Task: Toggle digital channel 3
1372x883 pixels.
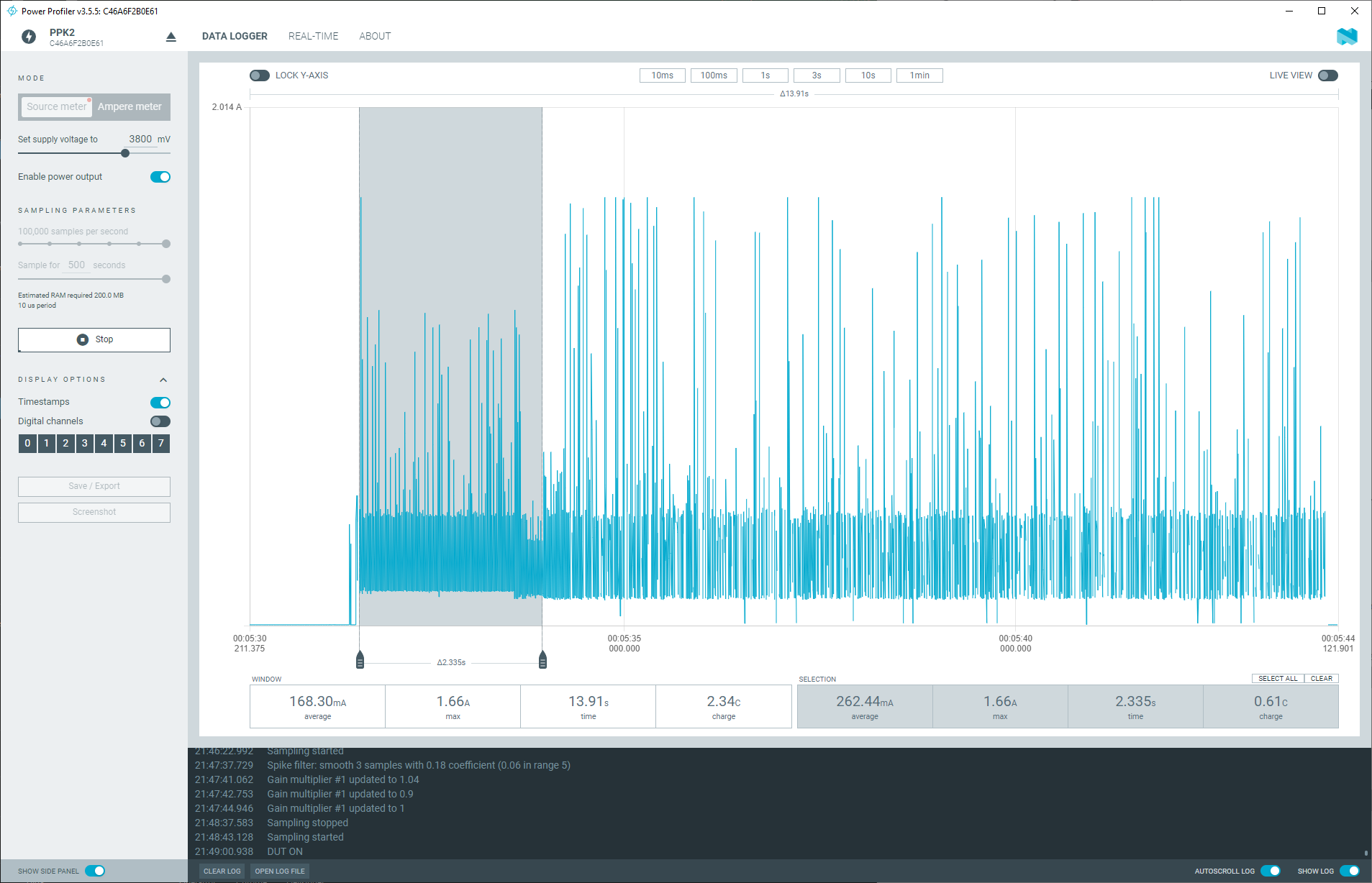Action: point(85,444)
